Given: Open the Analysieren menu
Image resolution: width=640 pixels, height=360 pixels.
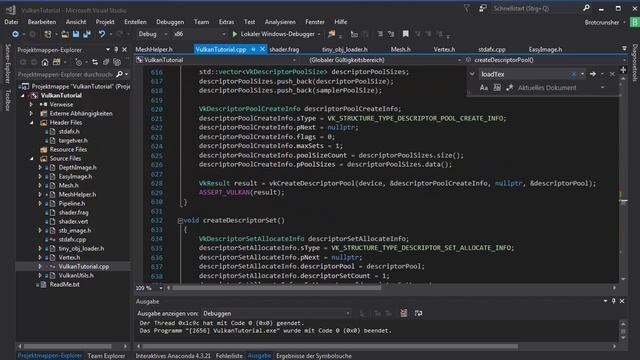Looking at the screenshot, I should point(280,22).
